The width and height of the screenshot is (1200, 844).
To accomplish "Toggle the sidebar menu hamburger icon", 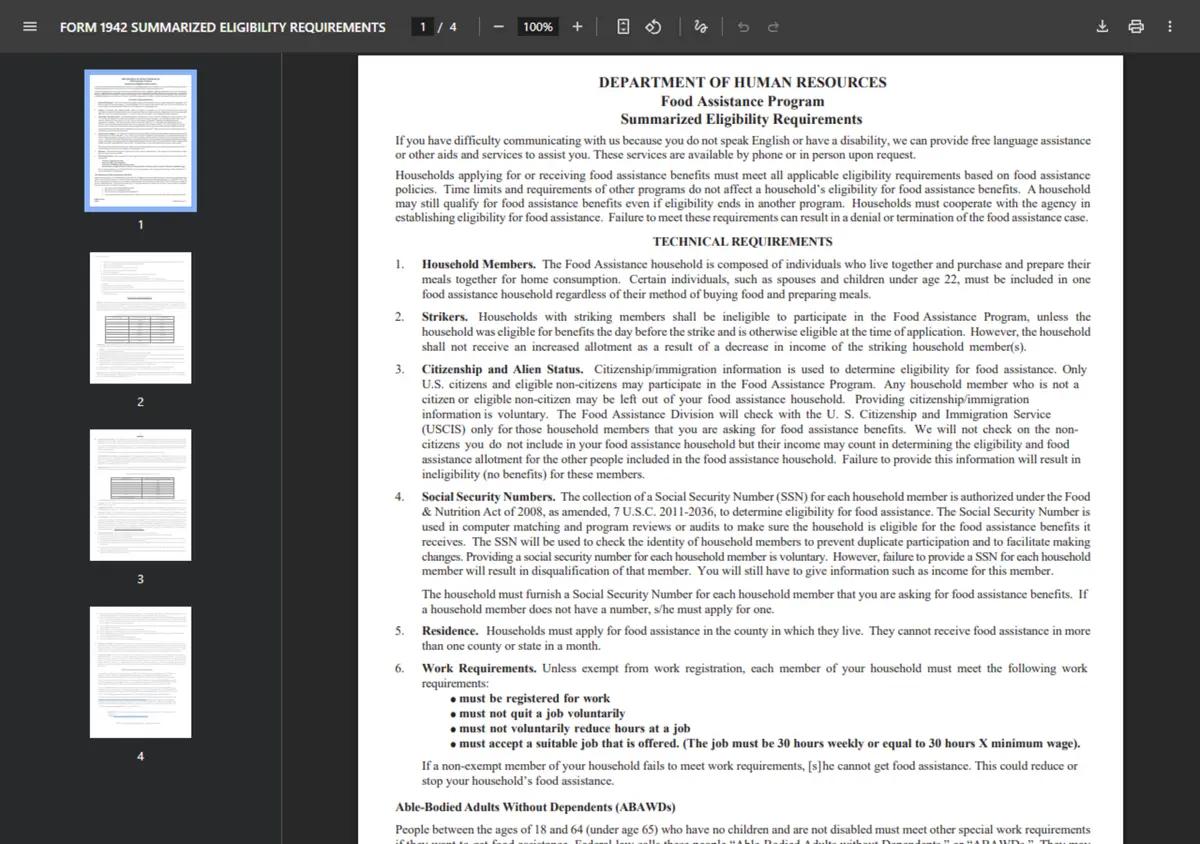I will (30, 27).
